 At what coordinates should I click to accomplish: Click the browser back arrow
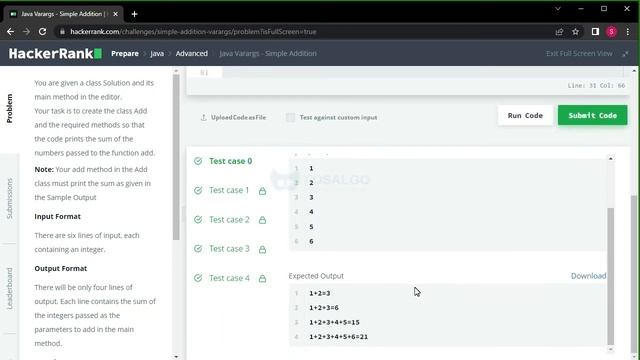(11, 31)
